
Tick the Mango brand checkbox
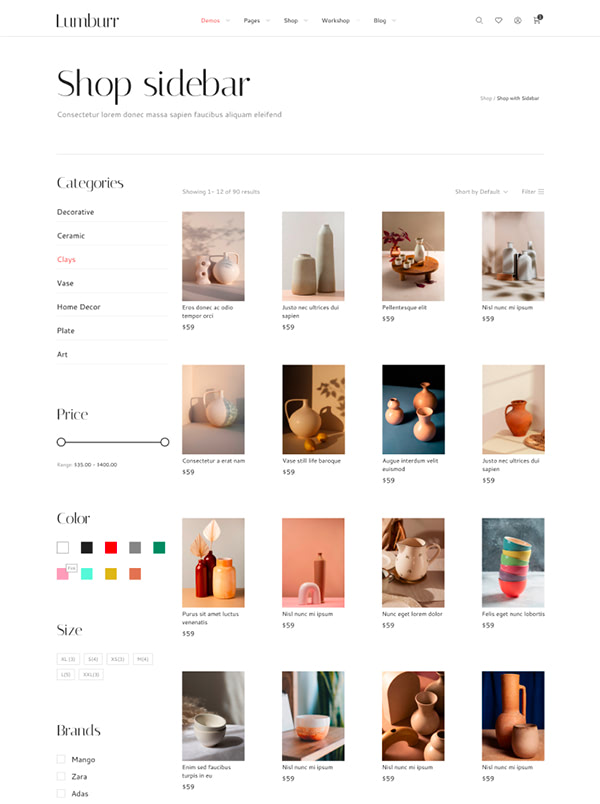(61, 759)
